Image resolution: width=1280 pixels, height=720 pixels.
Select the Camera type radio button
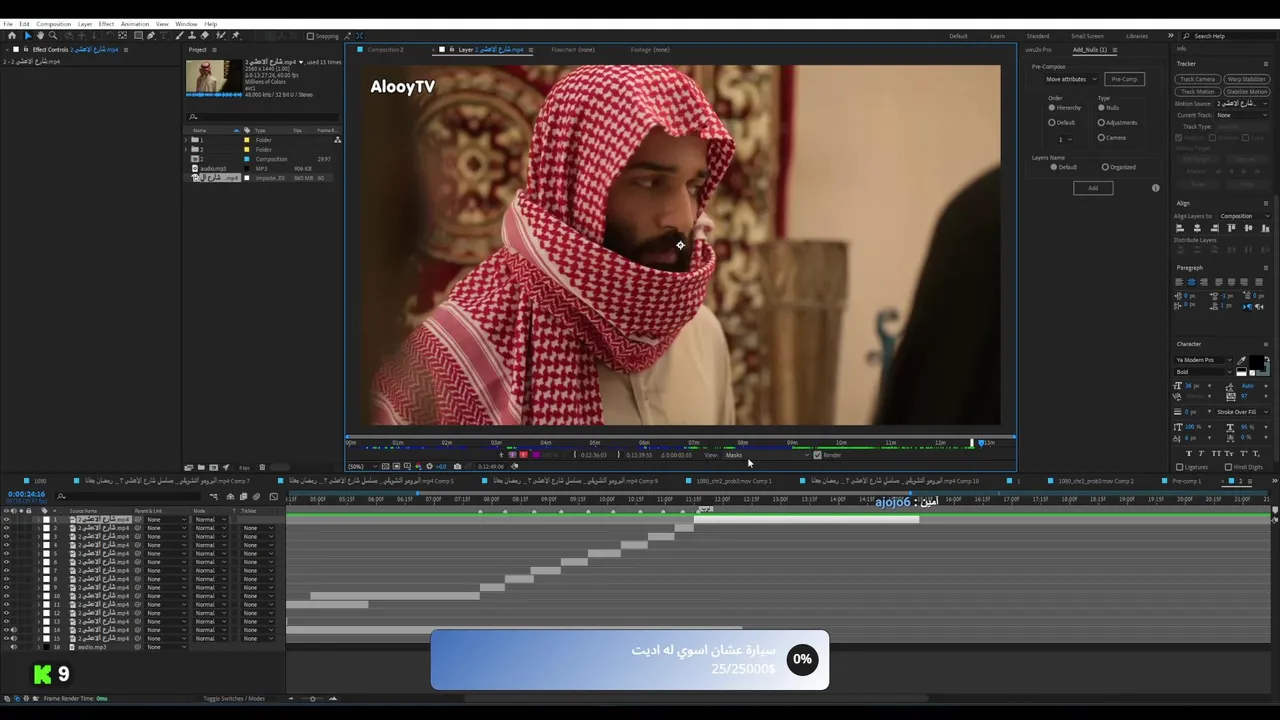pos(1101,138)
